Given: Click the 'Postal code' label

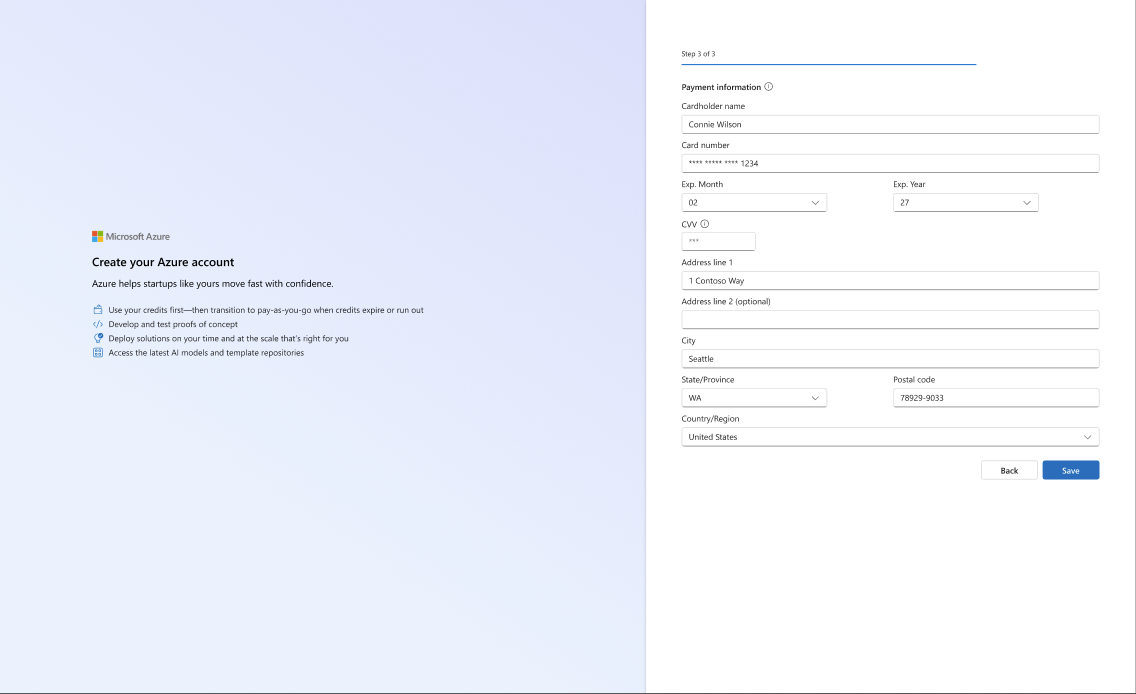Looking at the screenshot, I should click(914, 380).
